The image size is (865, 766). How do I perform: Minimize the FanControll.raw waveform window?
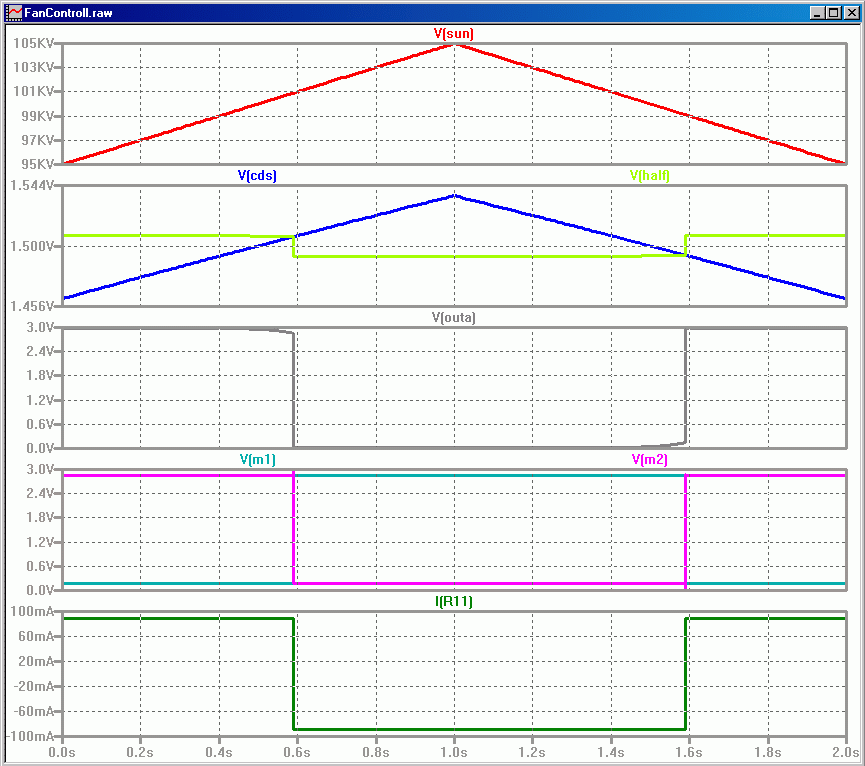[818, 13]
